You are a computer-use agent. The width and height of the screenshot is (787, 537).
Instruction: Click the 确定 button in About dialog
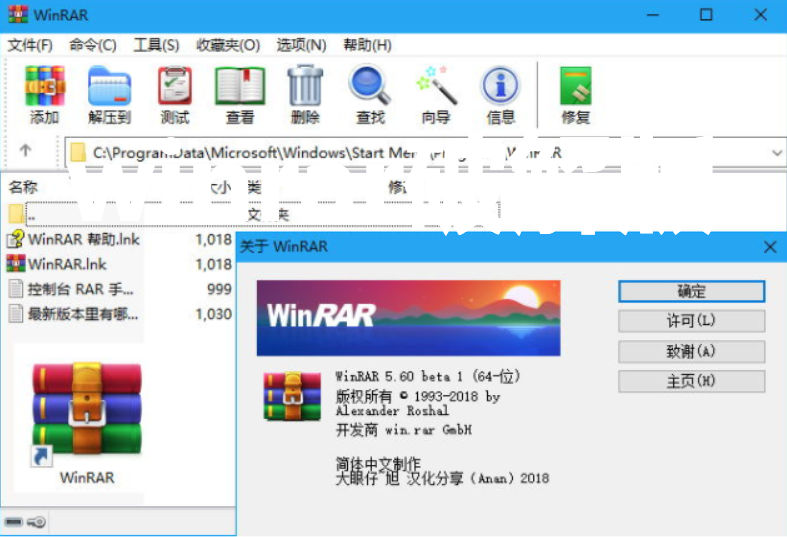[692, 291]
